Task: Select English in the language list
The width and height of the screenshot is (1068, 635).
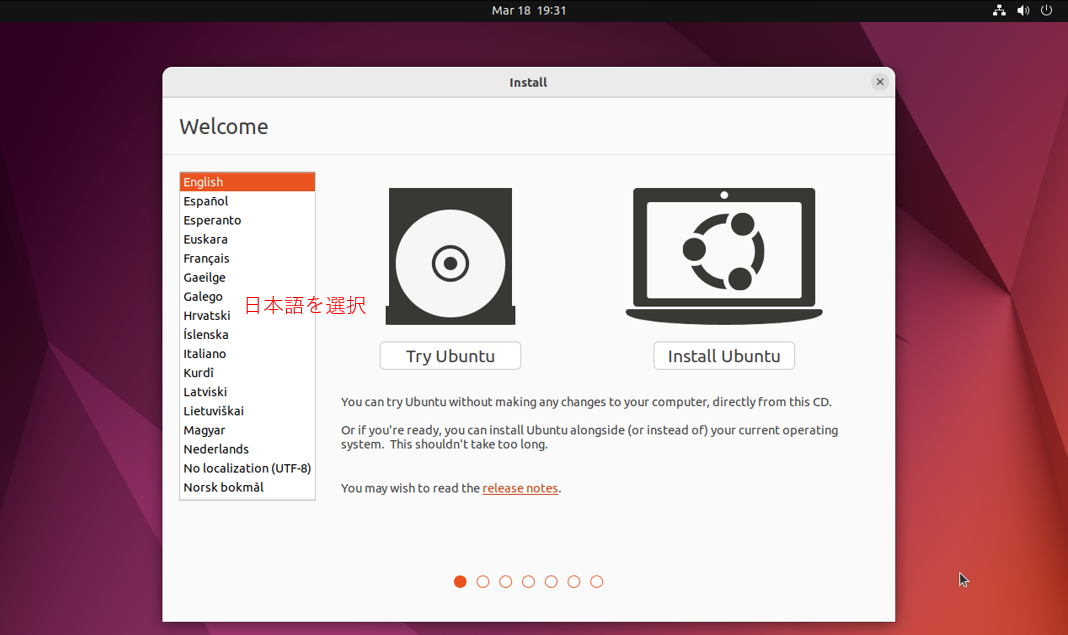Action: (x=247, y=182)
